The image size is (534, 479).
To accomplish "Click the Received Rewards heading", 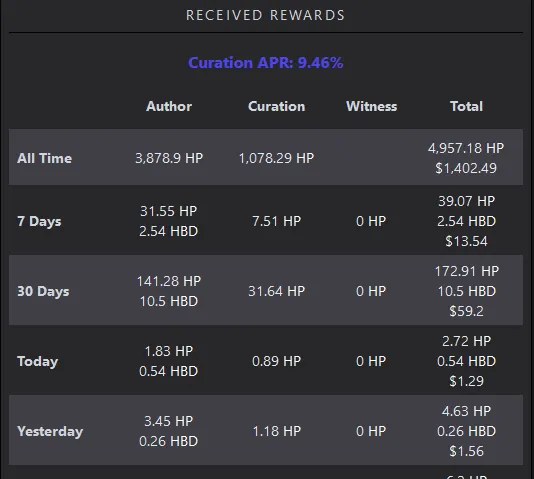I will pos(266,15).
